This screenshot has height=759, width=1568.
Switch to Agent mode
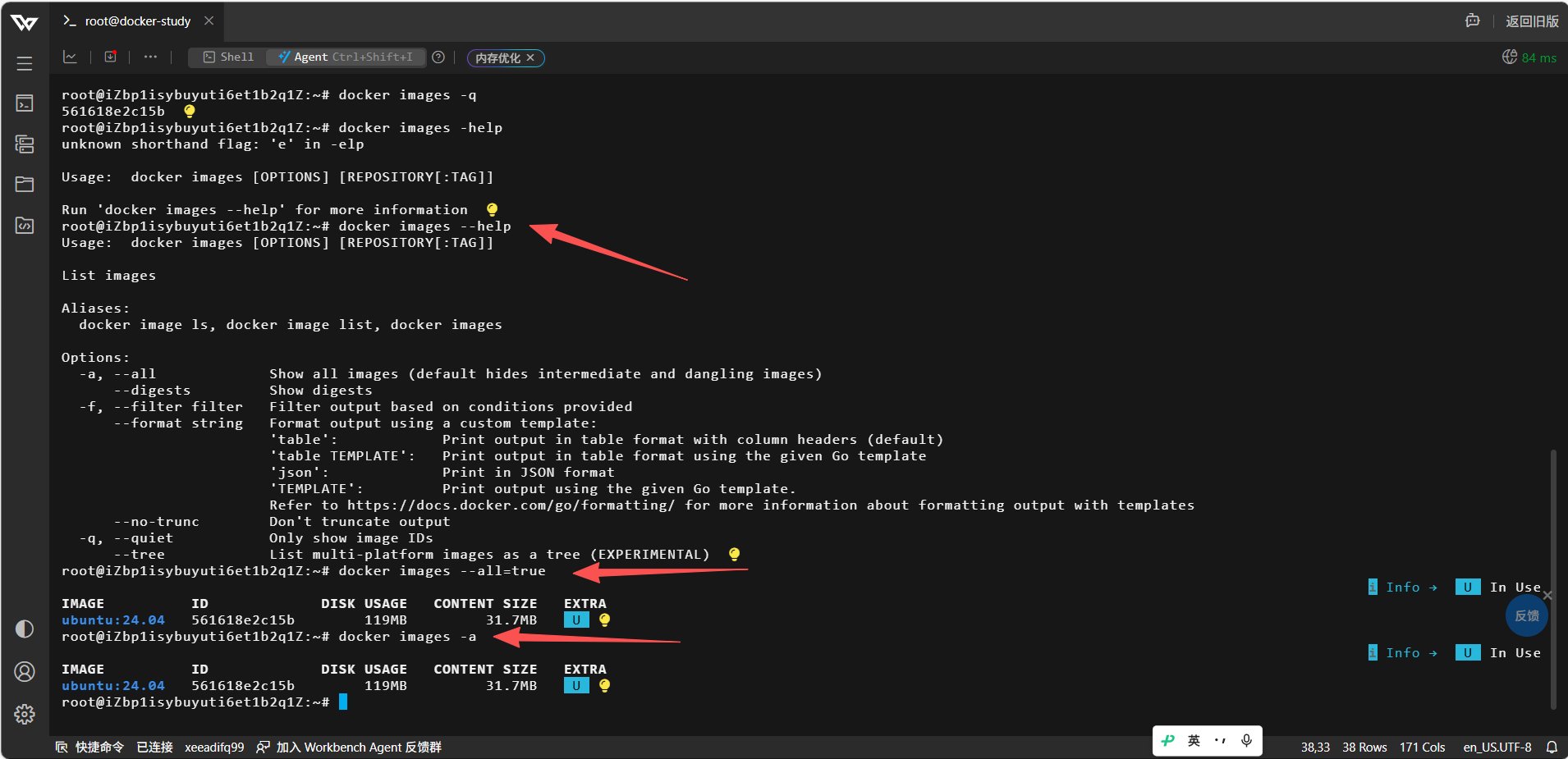tap(346, 57)
